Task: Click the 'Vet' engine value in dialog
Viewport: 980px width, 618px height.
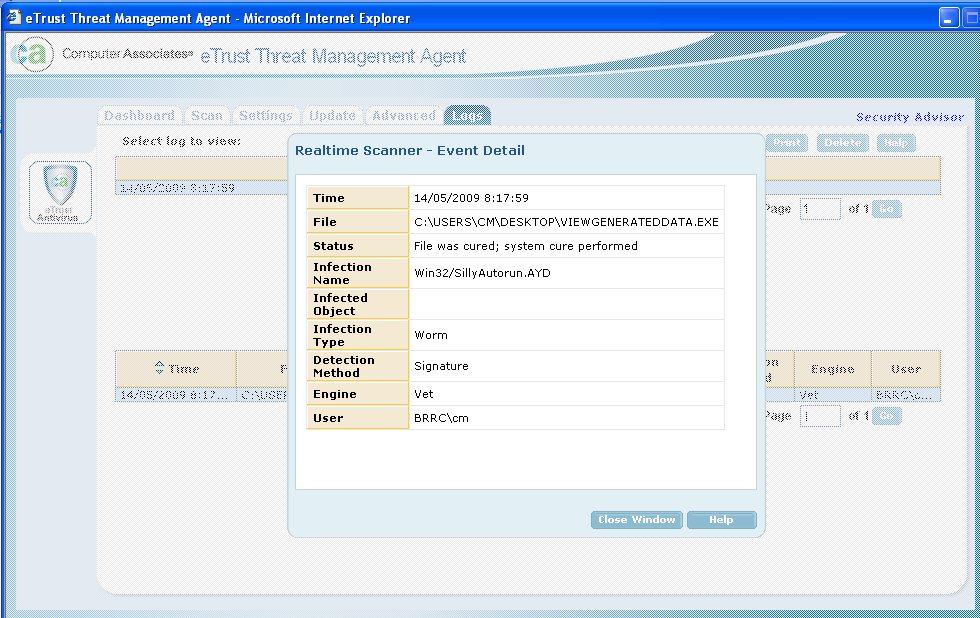Action: (424, 394)
